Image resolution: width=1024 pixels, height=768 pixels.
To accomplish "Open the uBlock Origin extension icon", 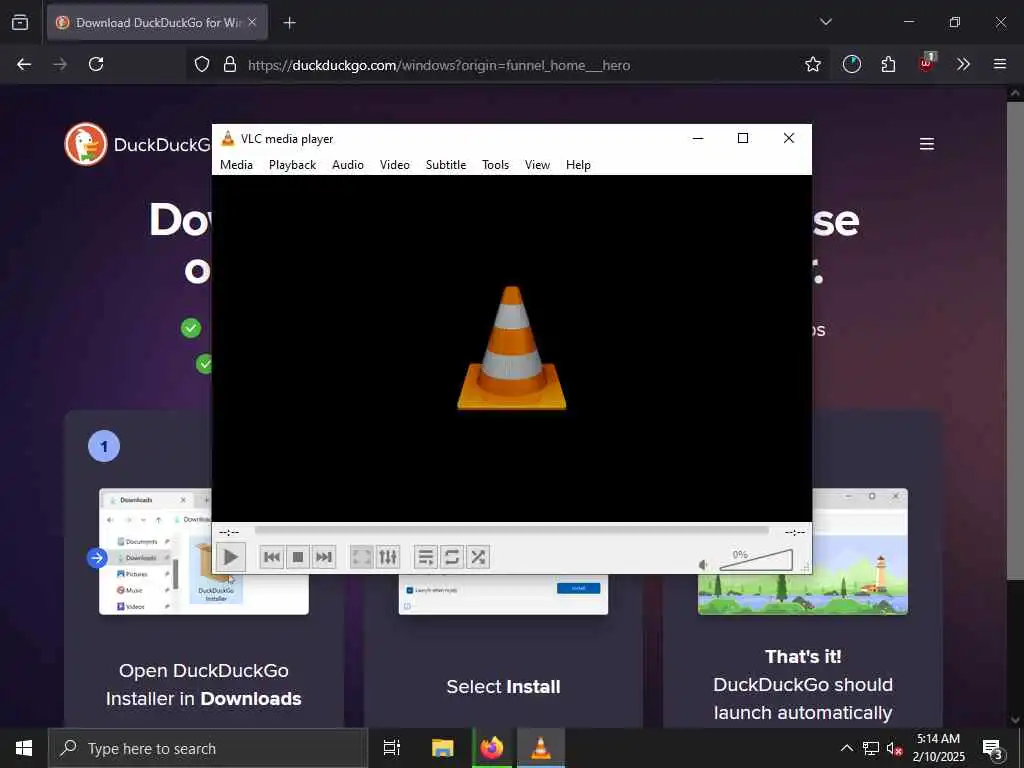I will [926, 63].
